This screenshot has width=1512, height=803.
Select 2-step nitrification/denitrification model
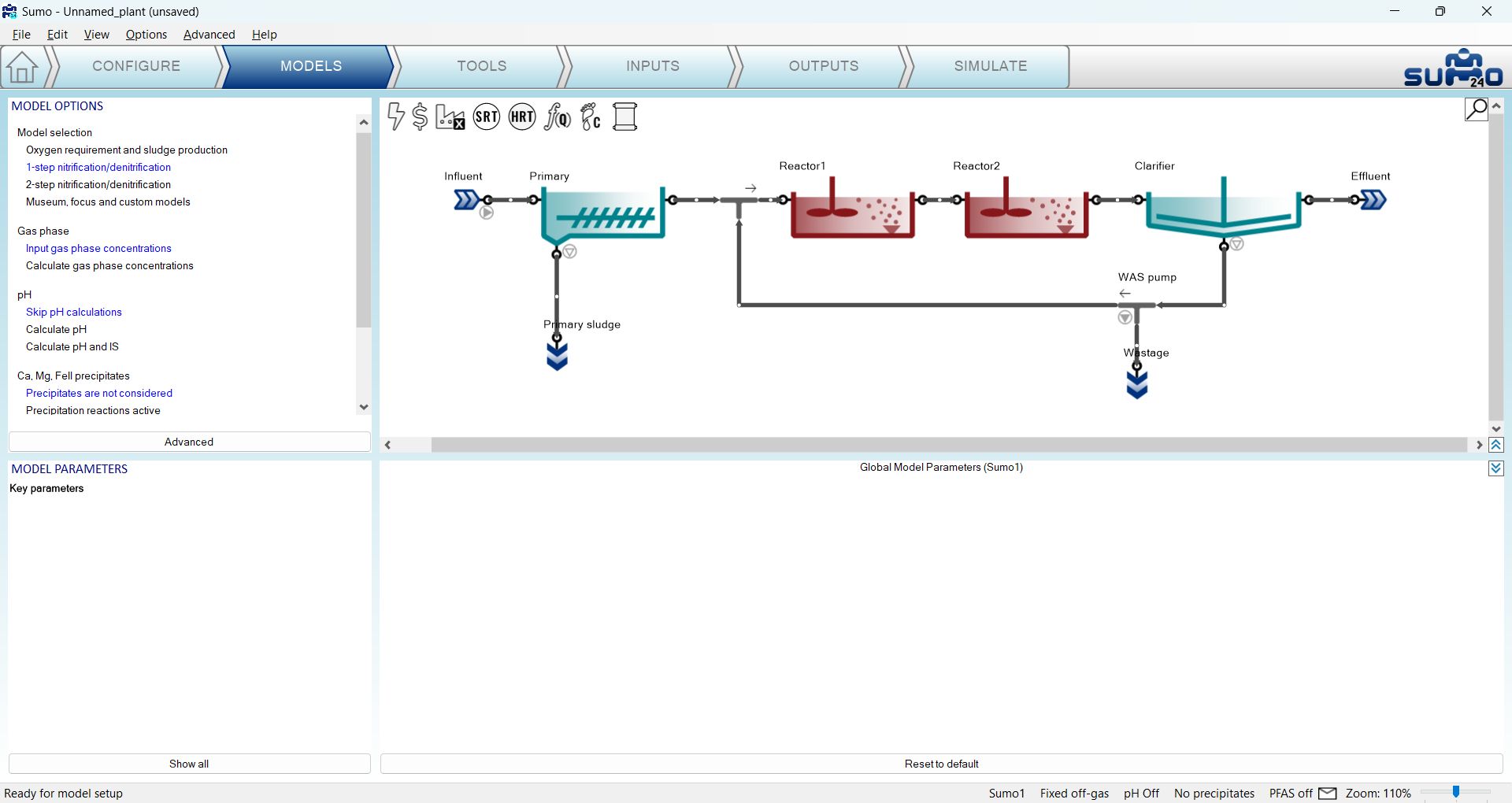pos(98,184)
